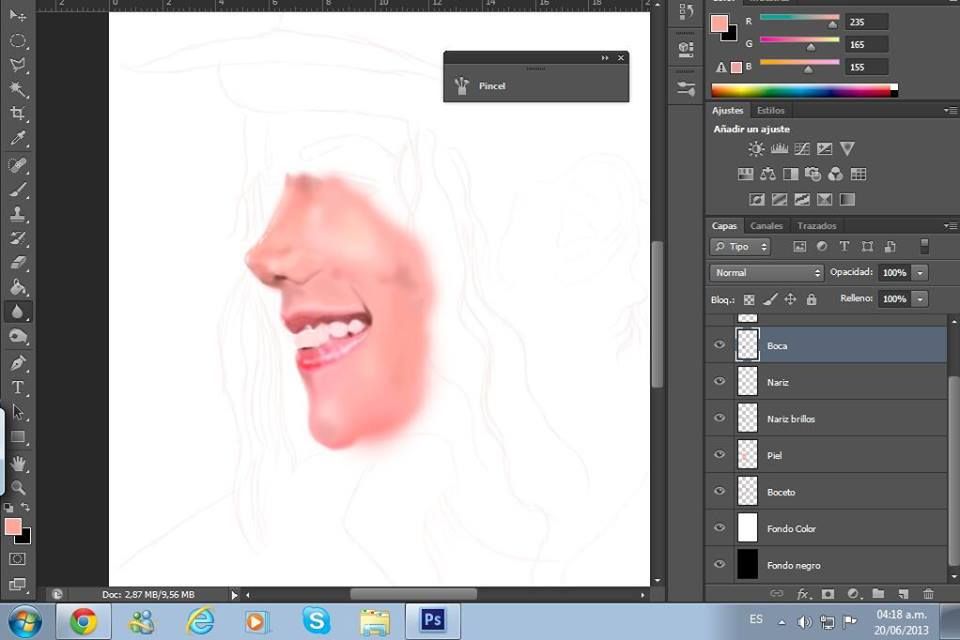Screen dimensions: 960x640
Task: Open the Ajustes panel menu
Action: click(x=950, y=110)
